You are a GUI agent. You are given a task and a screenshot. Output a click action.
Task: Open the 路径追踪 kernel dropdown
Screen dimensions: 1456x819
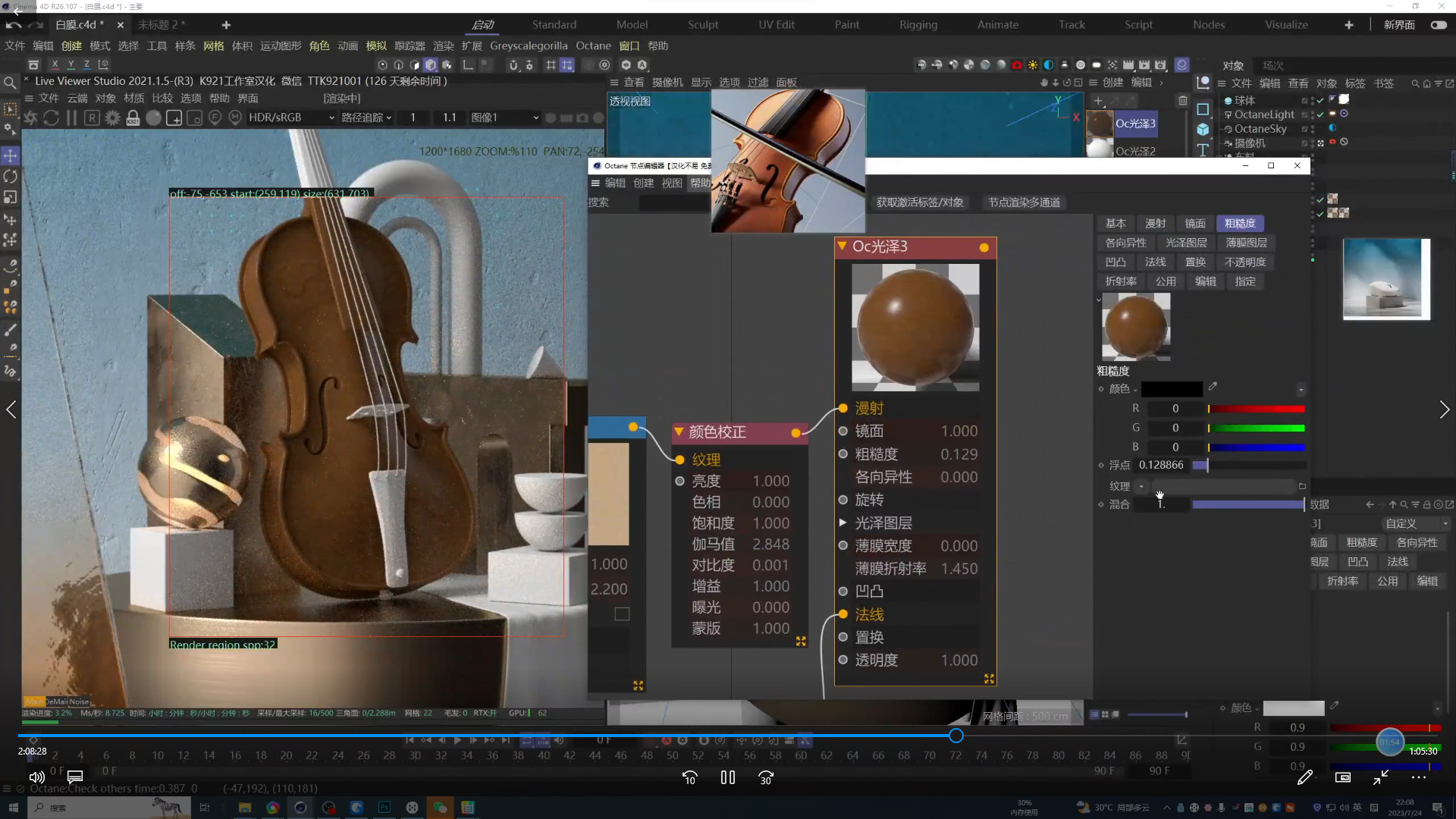click(x=367, y=118)
